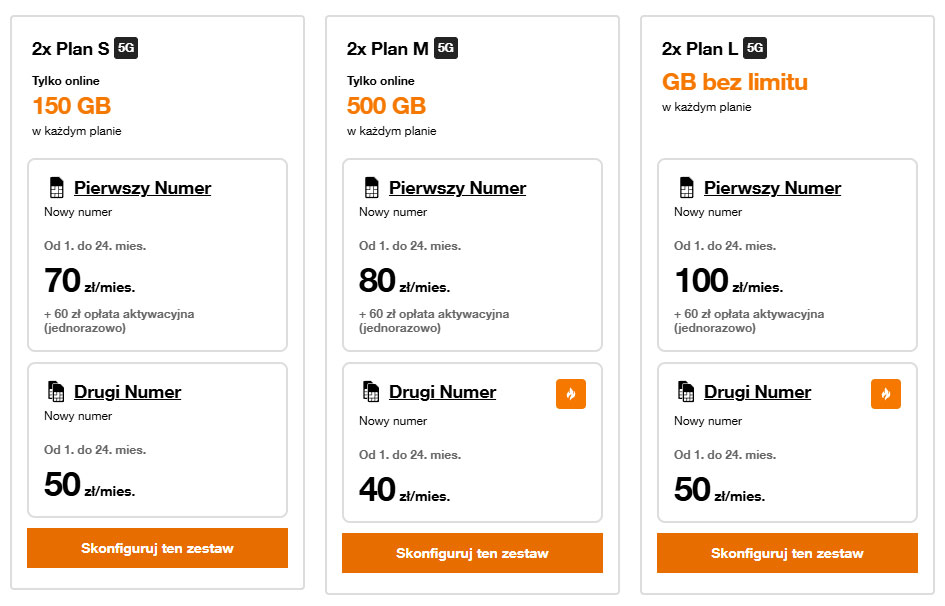This screenshot has height=606, width=945.
Task: Click the SIM card icon in Plan L Pierwszy Numer
Action: coord(686,188)
